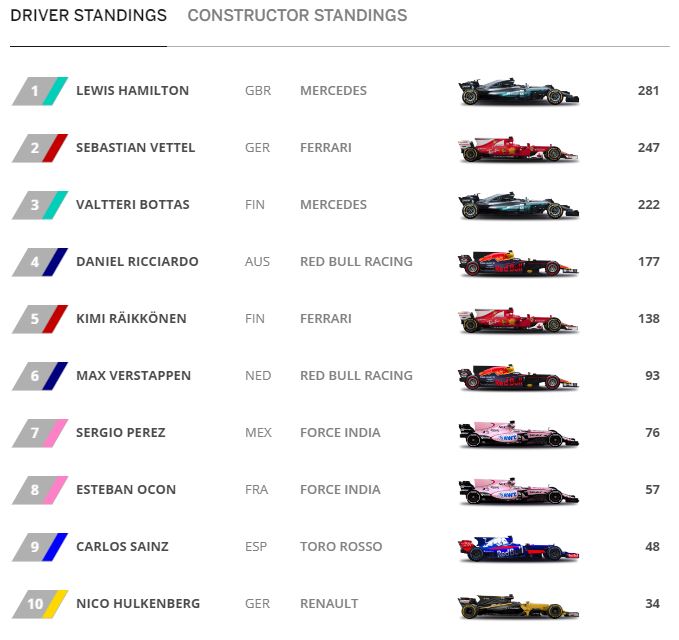Click the red Ferrari badge at position 5

click(40, 319)
